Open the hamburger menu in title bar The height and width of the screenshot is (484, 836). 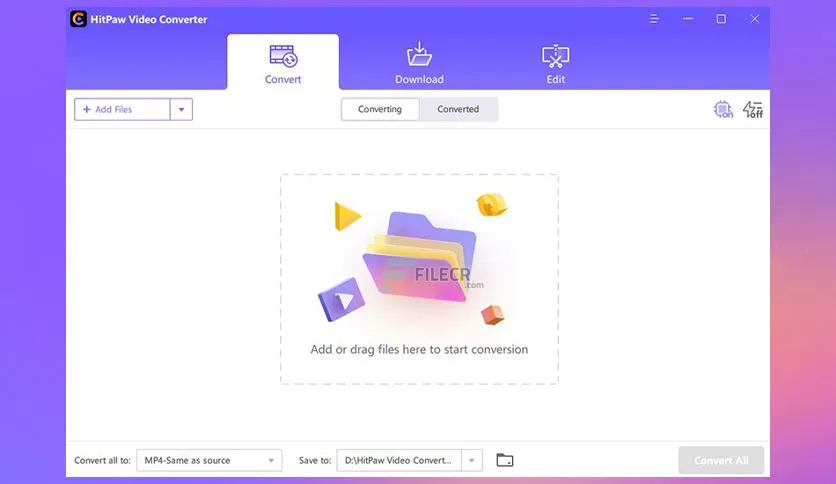[x=654, y=19]
